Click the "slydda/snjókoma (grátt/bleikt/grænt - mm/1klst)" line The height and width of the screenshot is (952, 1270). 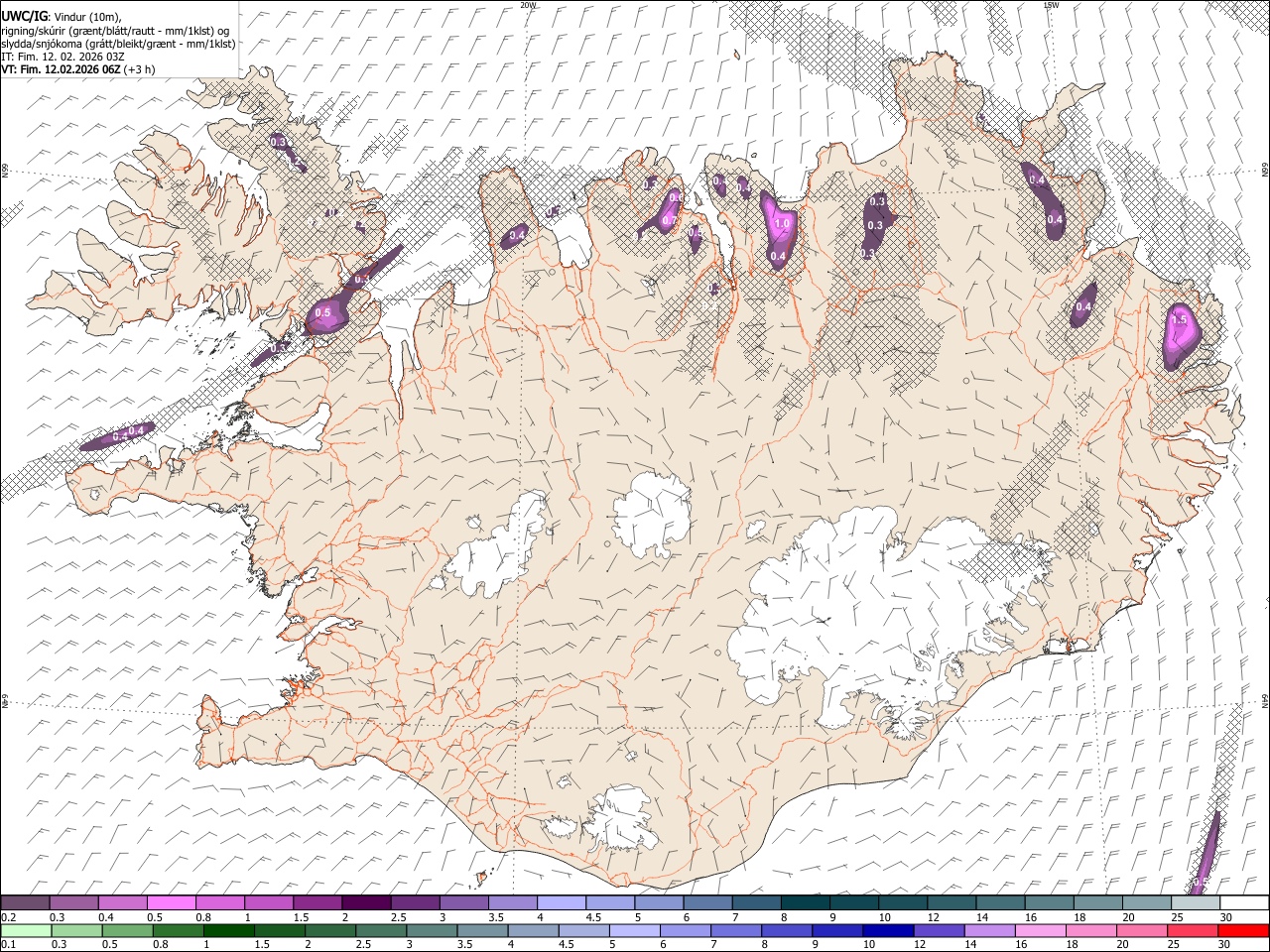118,44
